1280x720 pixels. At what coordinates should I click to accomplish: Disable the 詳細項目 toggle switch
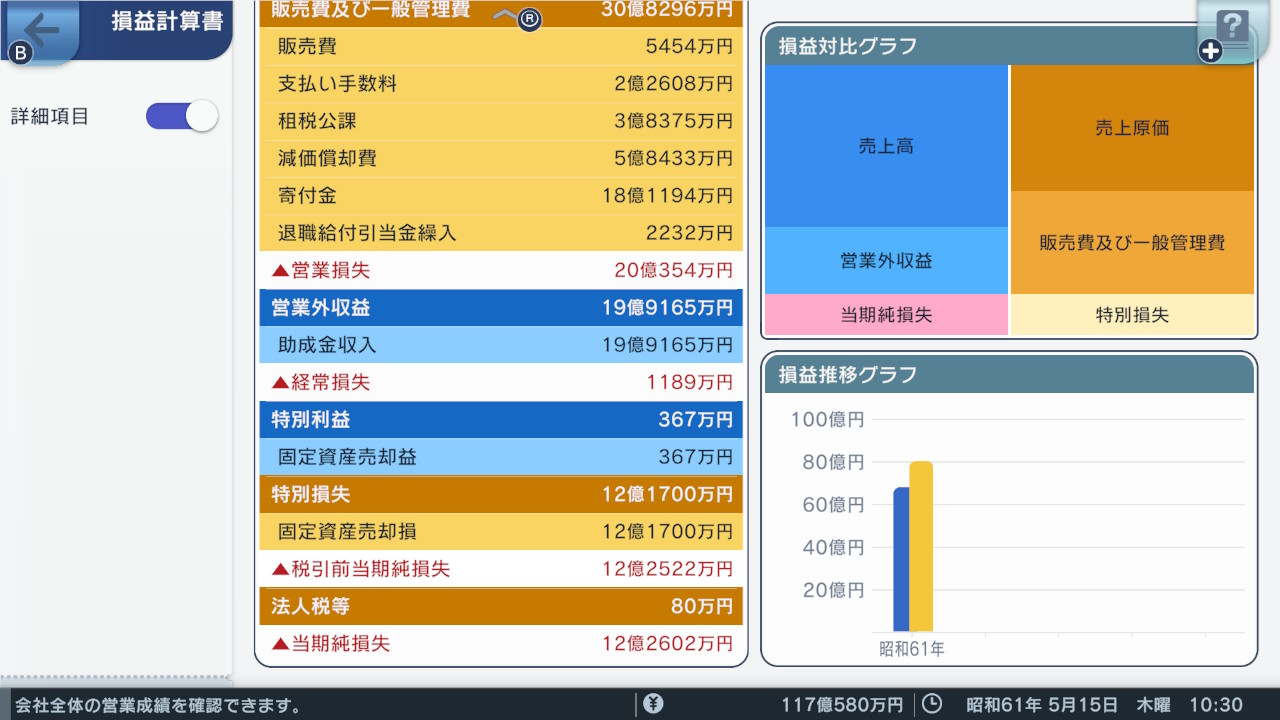(181, 116)
